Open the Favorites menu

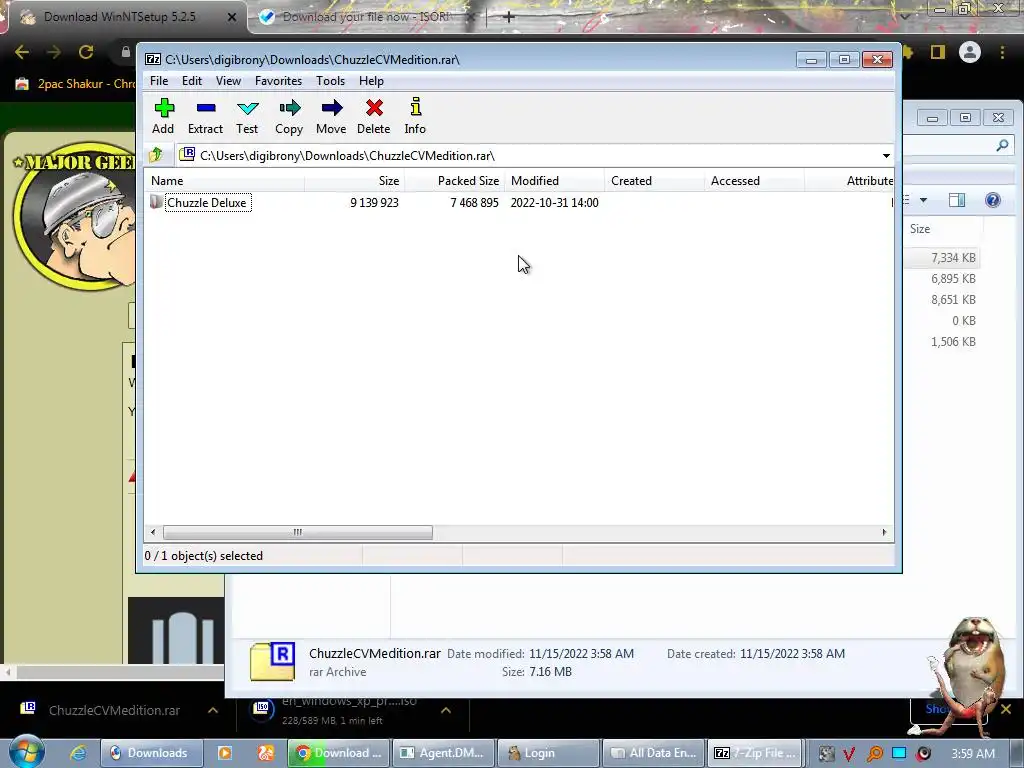(x=278, y=81)
